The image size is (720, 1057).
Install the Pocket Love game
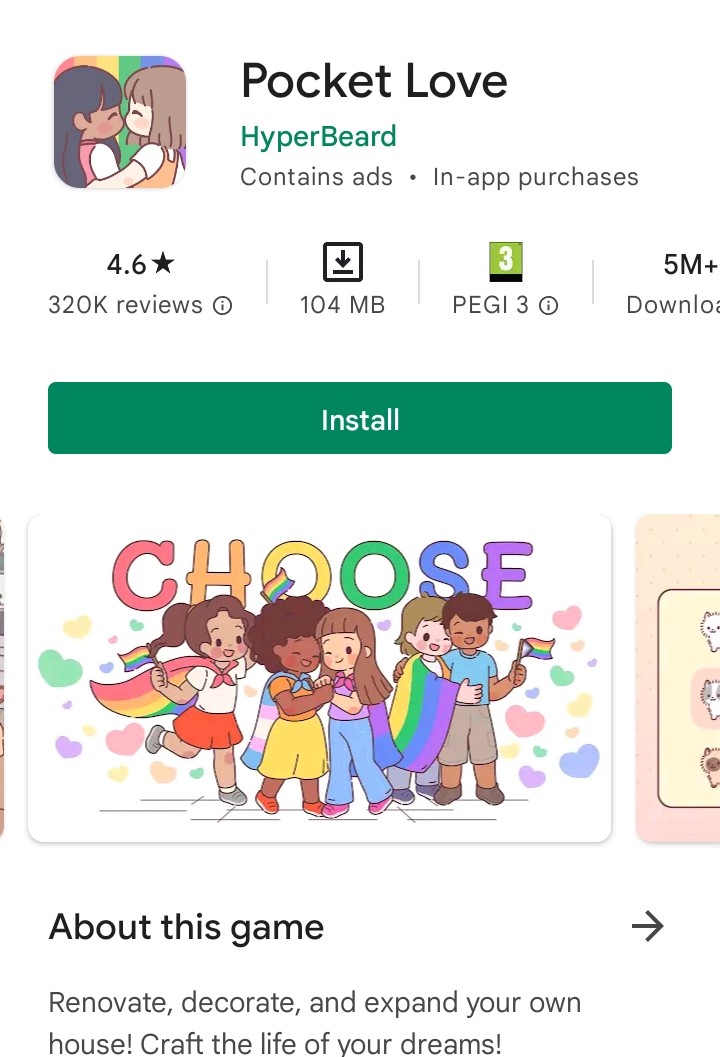tap(360, 418)
